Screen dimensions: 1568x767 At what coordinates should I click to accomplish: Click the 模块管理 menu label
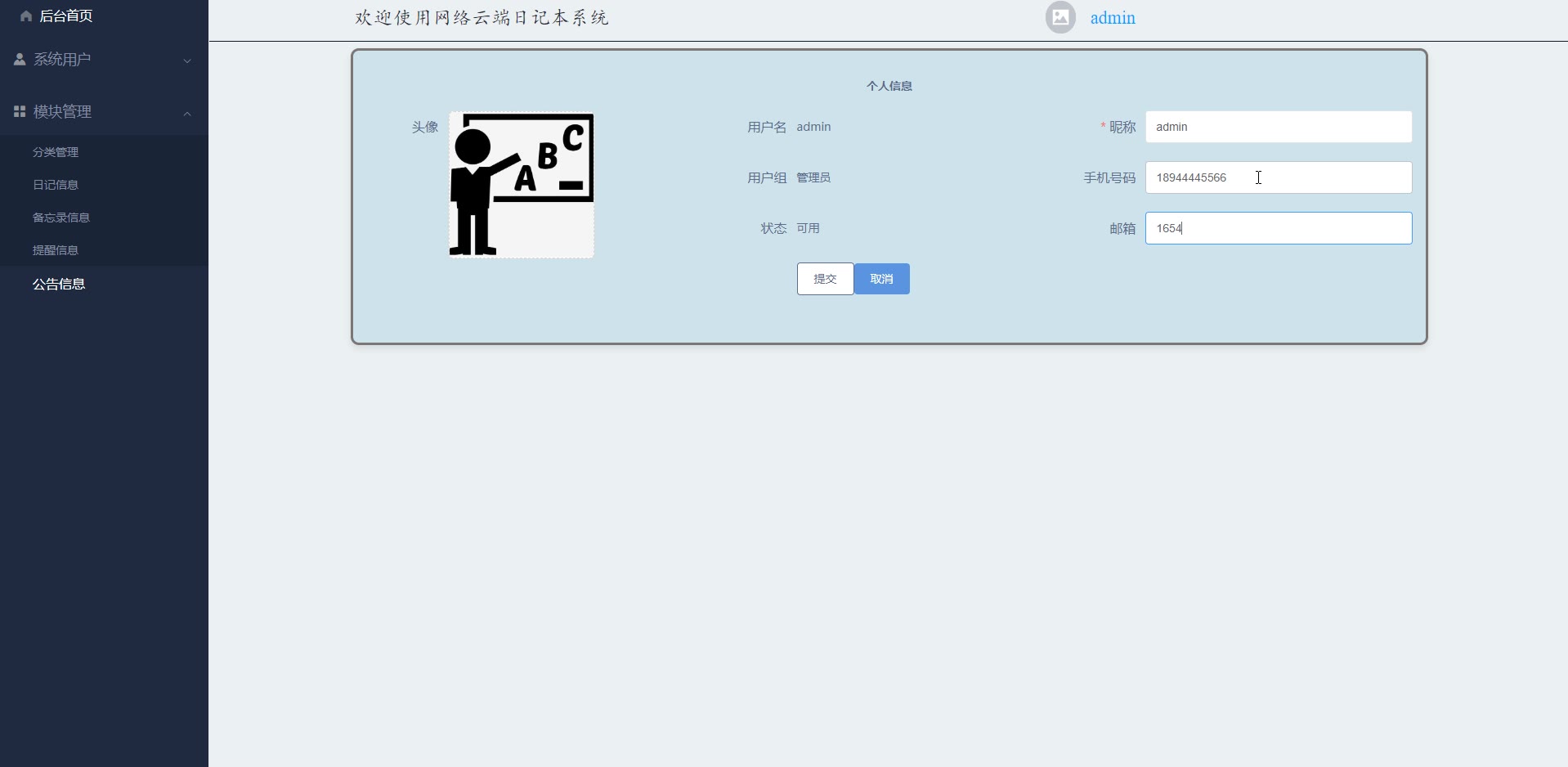coord(62,111)
